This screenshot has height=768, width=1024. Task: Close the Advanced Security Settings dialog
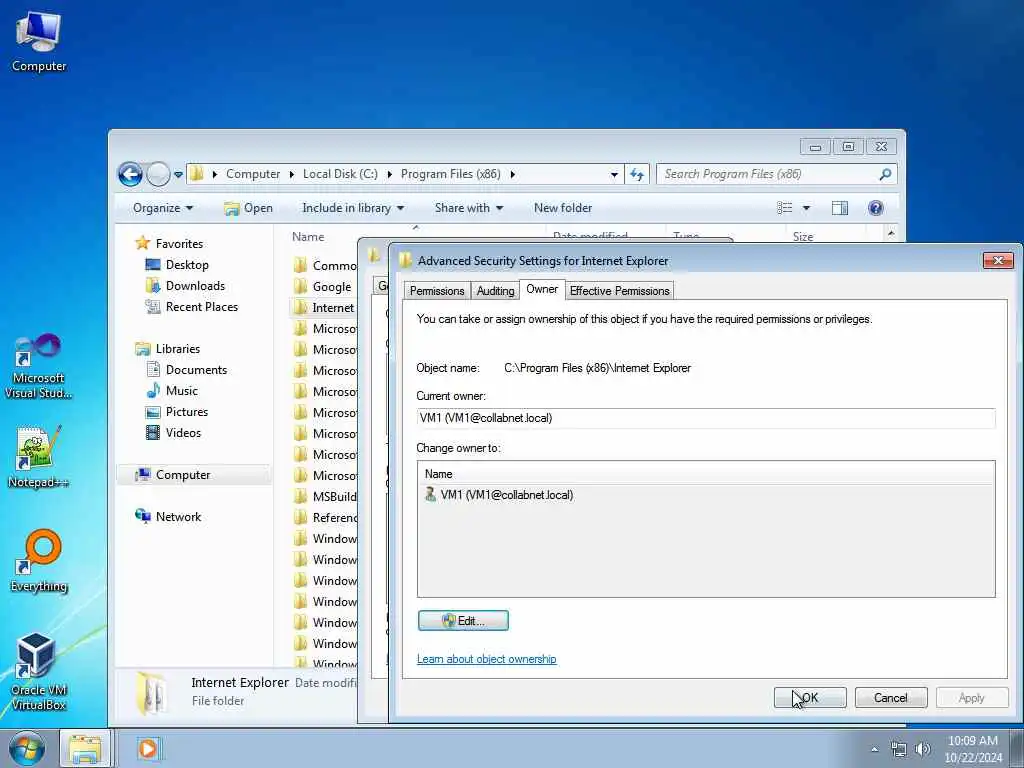pyautogui.click(x=998, y=261)
